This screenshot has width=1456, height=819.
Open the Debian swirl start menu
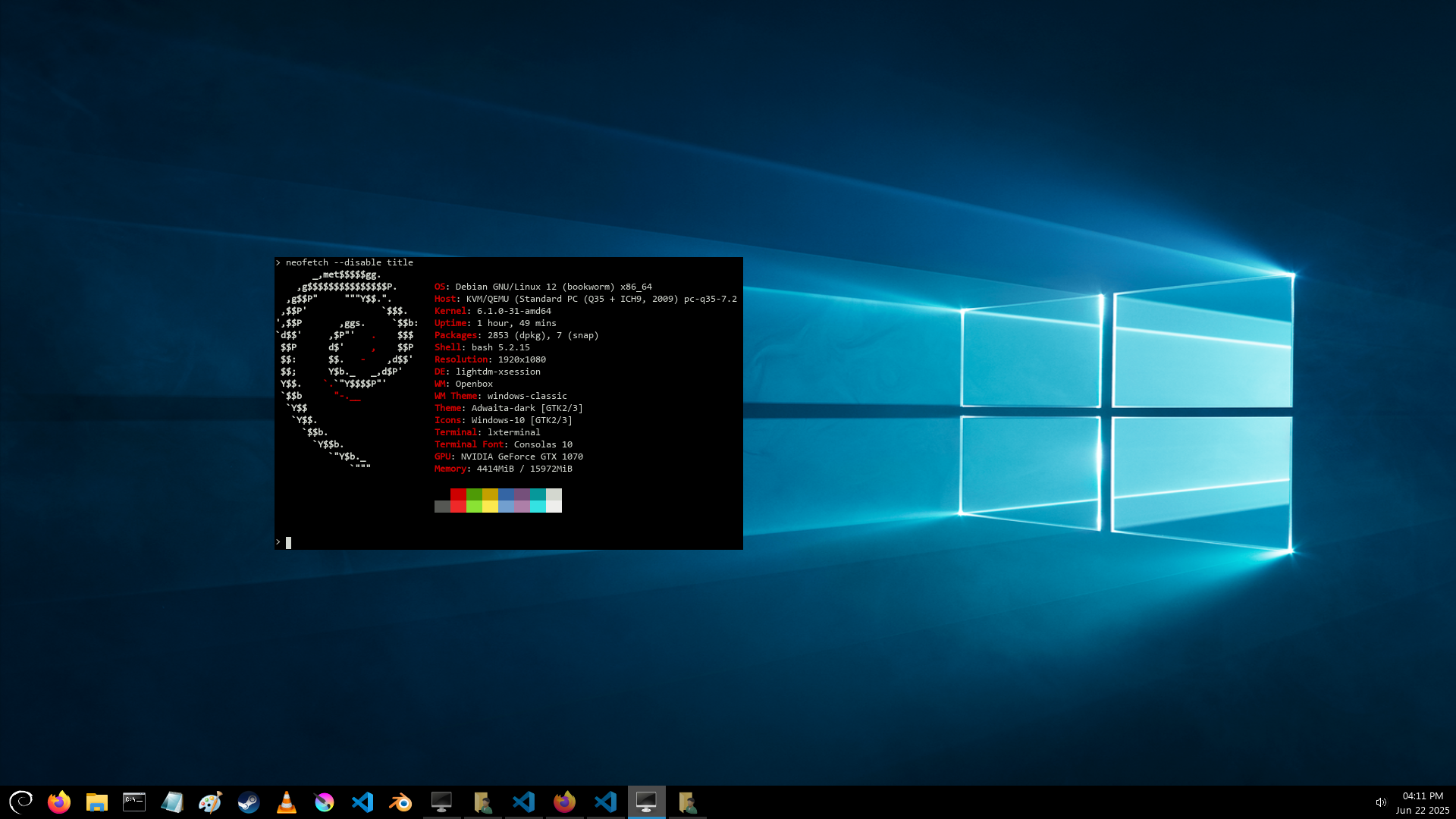[x=20, y=802]
